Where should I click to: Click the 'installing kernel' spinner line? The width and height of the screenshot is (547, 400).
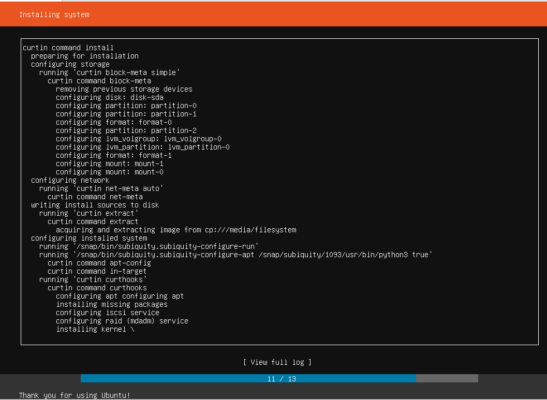[95, 330]
